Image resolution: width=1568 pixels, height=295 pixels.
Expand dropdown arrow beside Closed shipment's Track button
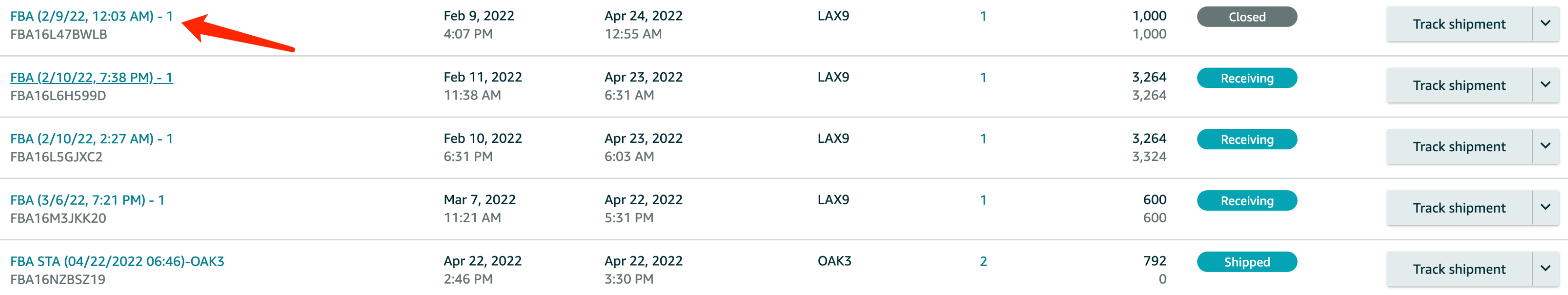point(1546,24)
